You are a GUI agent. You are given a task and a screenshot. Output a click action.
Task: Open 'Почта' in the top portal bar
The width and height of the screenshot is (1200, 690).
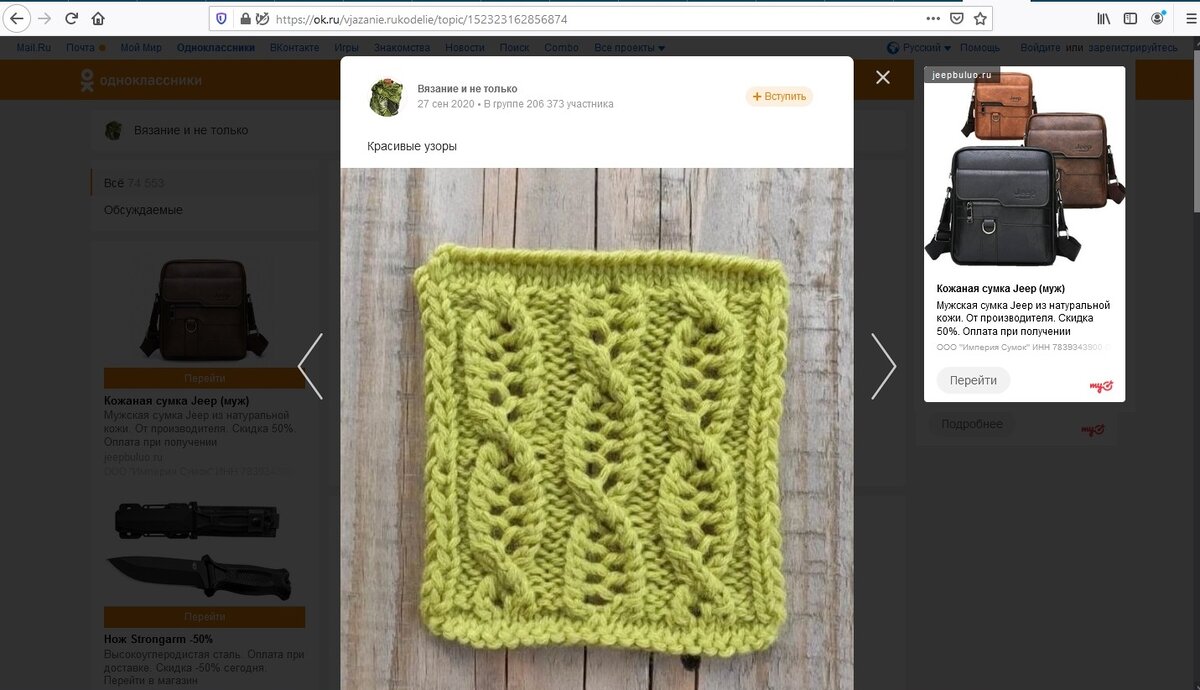point(80,47)
